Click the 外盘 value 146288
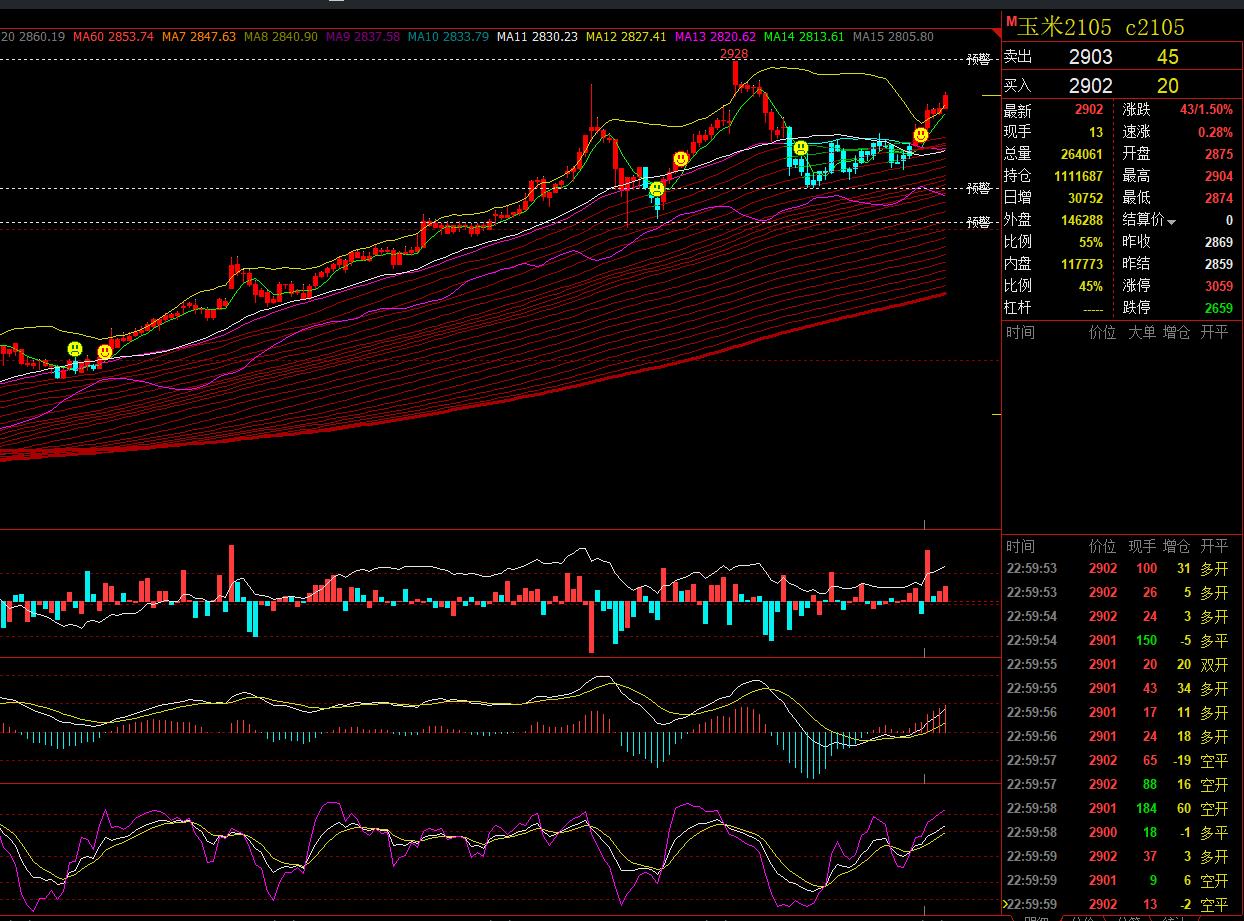 1081,220
